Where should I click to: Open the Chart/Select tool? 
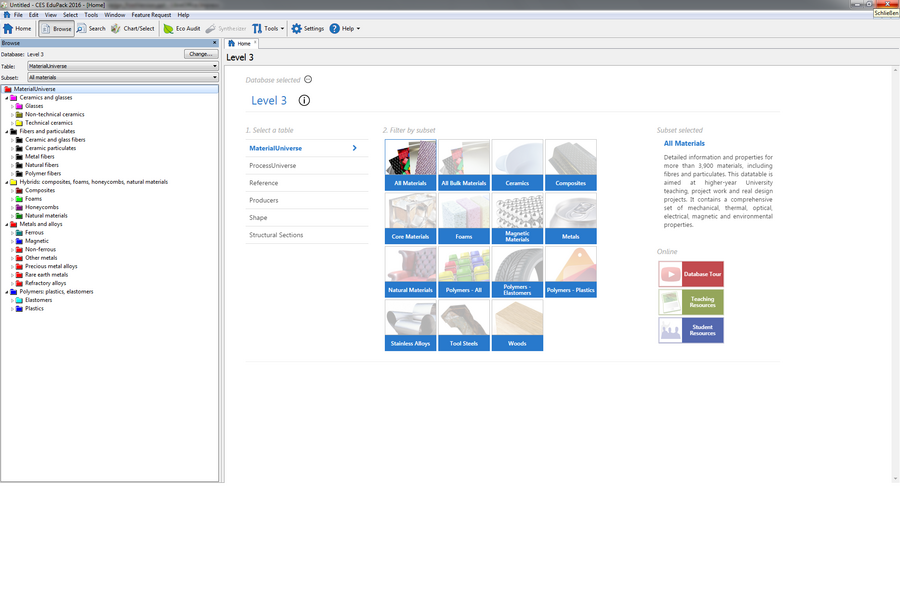[x=132, y=29]
